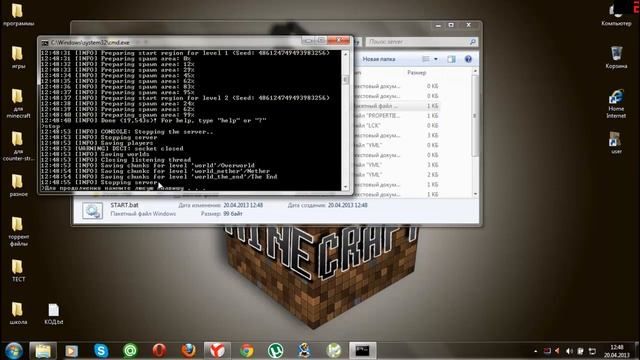Open uTorrent from the taskbar
Image resolution: width=640 pixels, height=360 pixels.
[276, 351]
